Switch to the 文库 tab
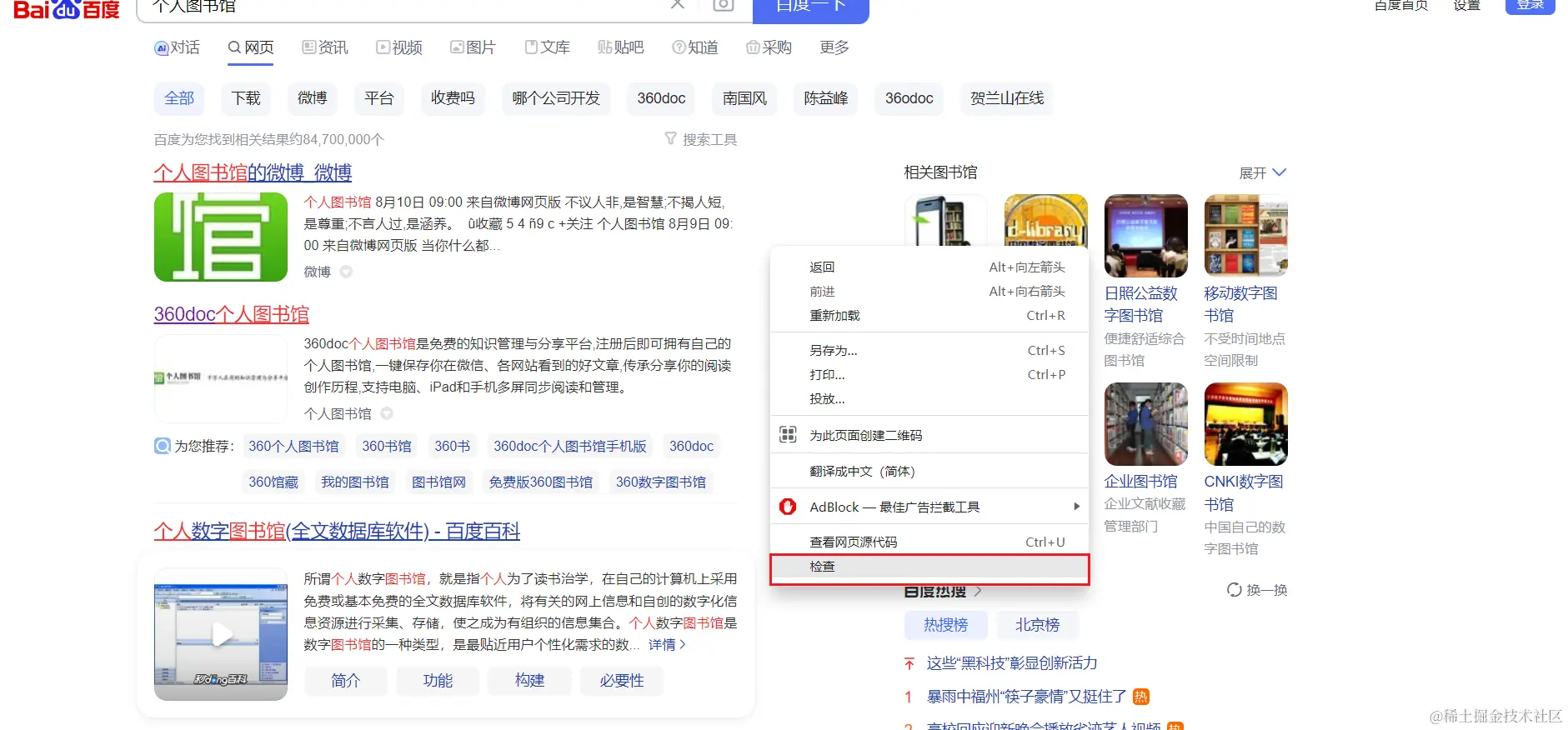Screen dimensions: 1568x730 coord(548,47)
